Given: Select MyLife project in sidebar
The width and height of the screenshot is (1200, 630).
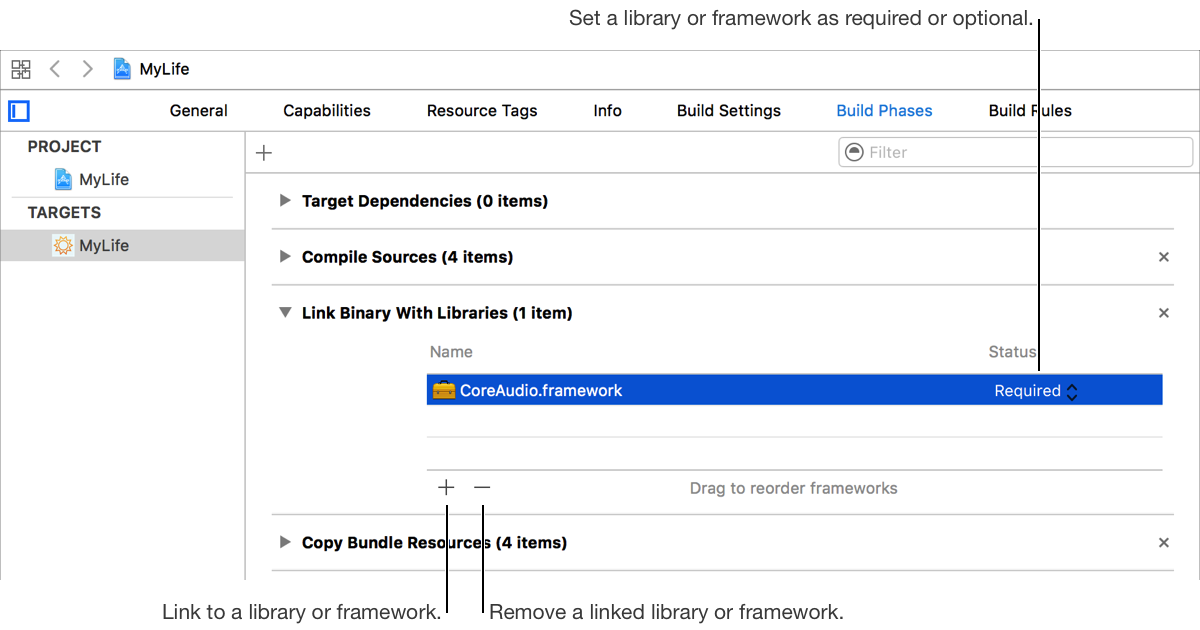Looking at the screenshot, I should click(103, 180).
